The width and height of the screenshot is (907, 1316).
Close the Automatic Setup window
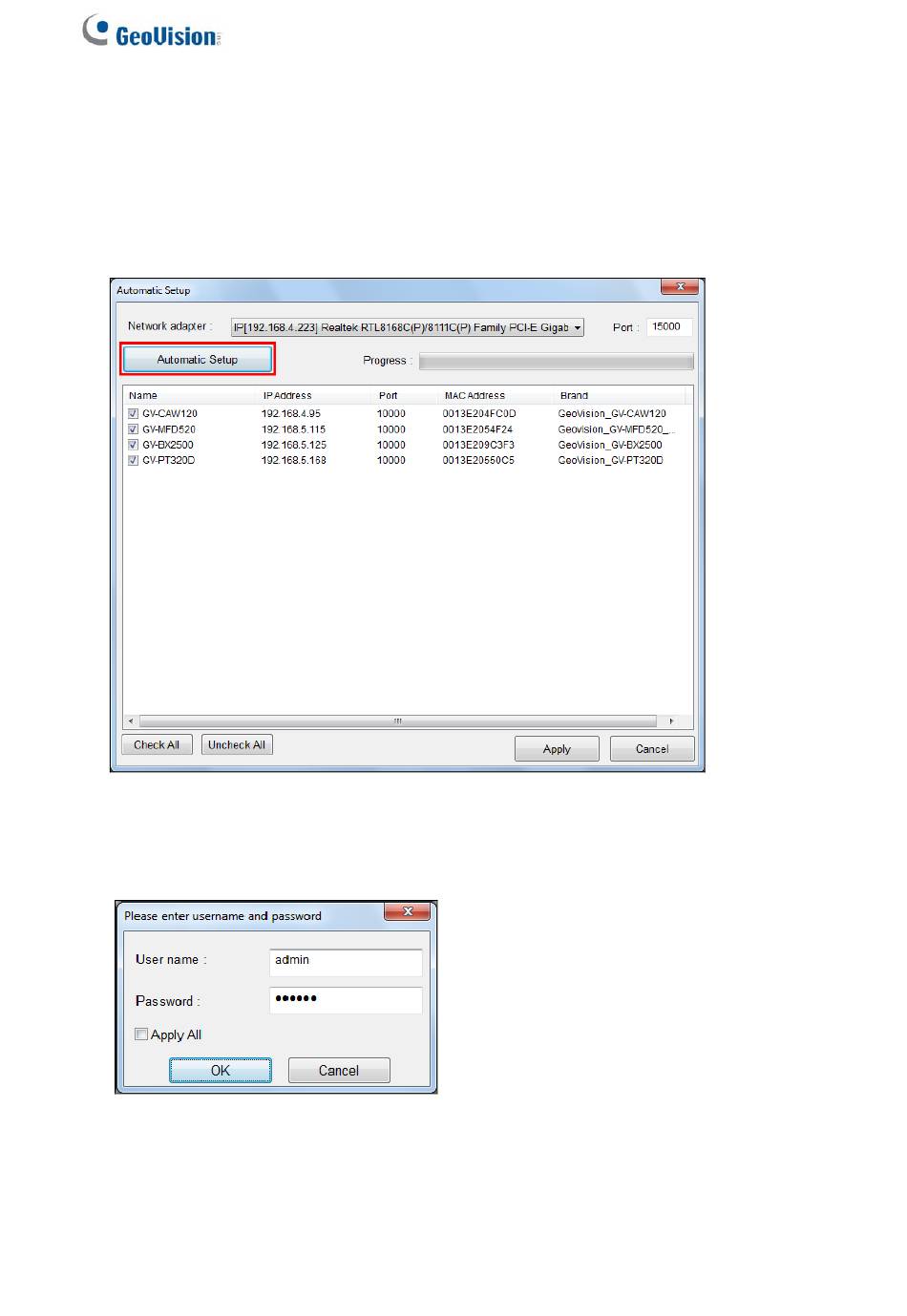pyautogui.click(x=681, y=287)
